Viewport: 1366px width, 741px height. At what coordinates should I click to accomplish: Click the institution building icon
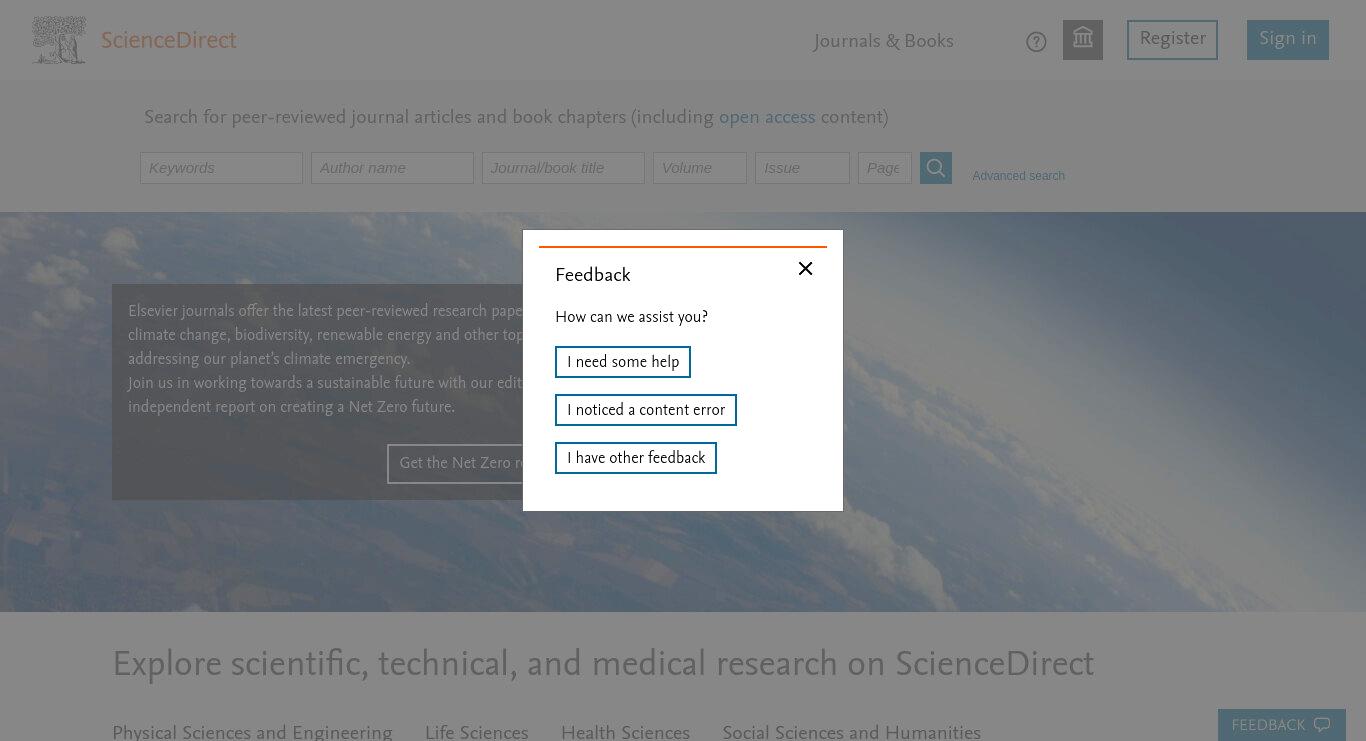point(1083,40)
